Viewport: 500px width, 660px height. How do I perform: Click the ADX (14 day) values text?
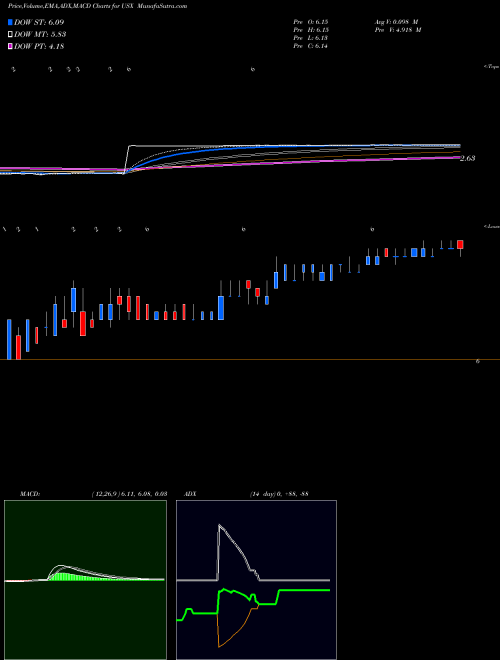point(279,494)
